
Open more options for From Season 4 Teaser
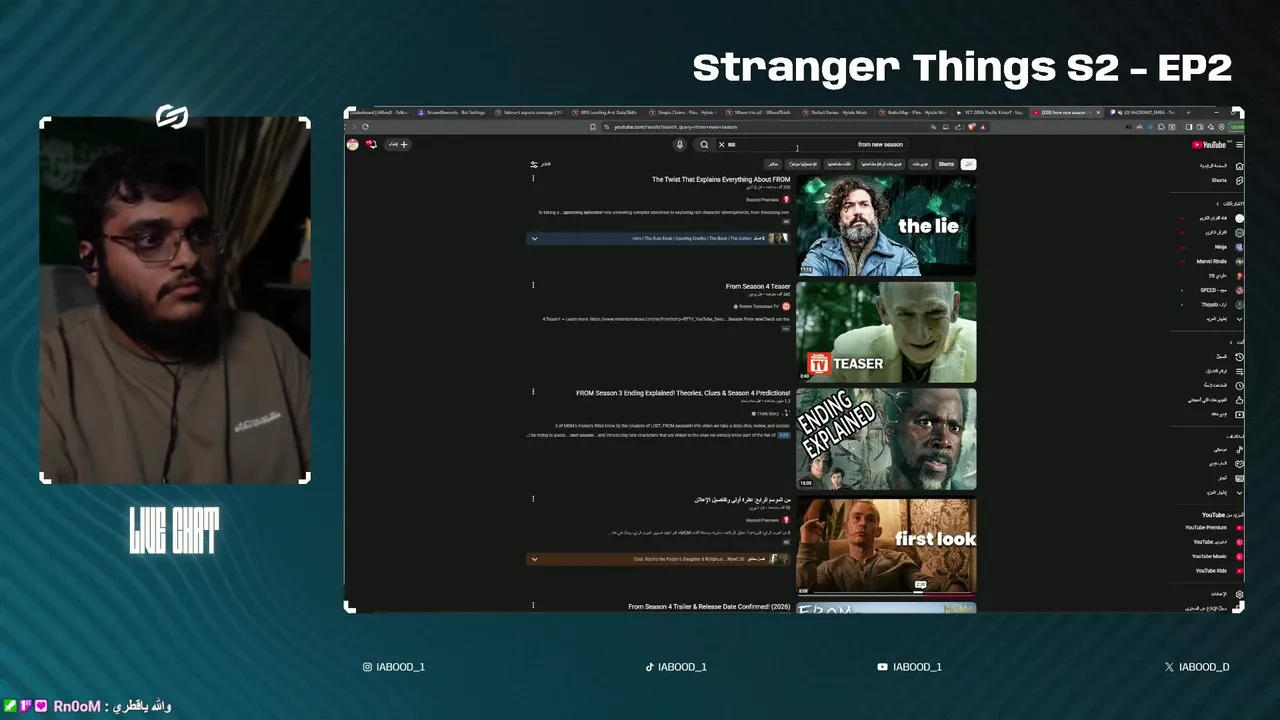533,286
